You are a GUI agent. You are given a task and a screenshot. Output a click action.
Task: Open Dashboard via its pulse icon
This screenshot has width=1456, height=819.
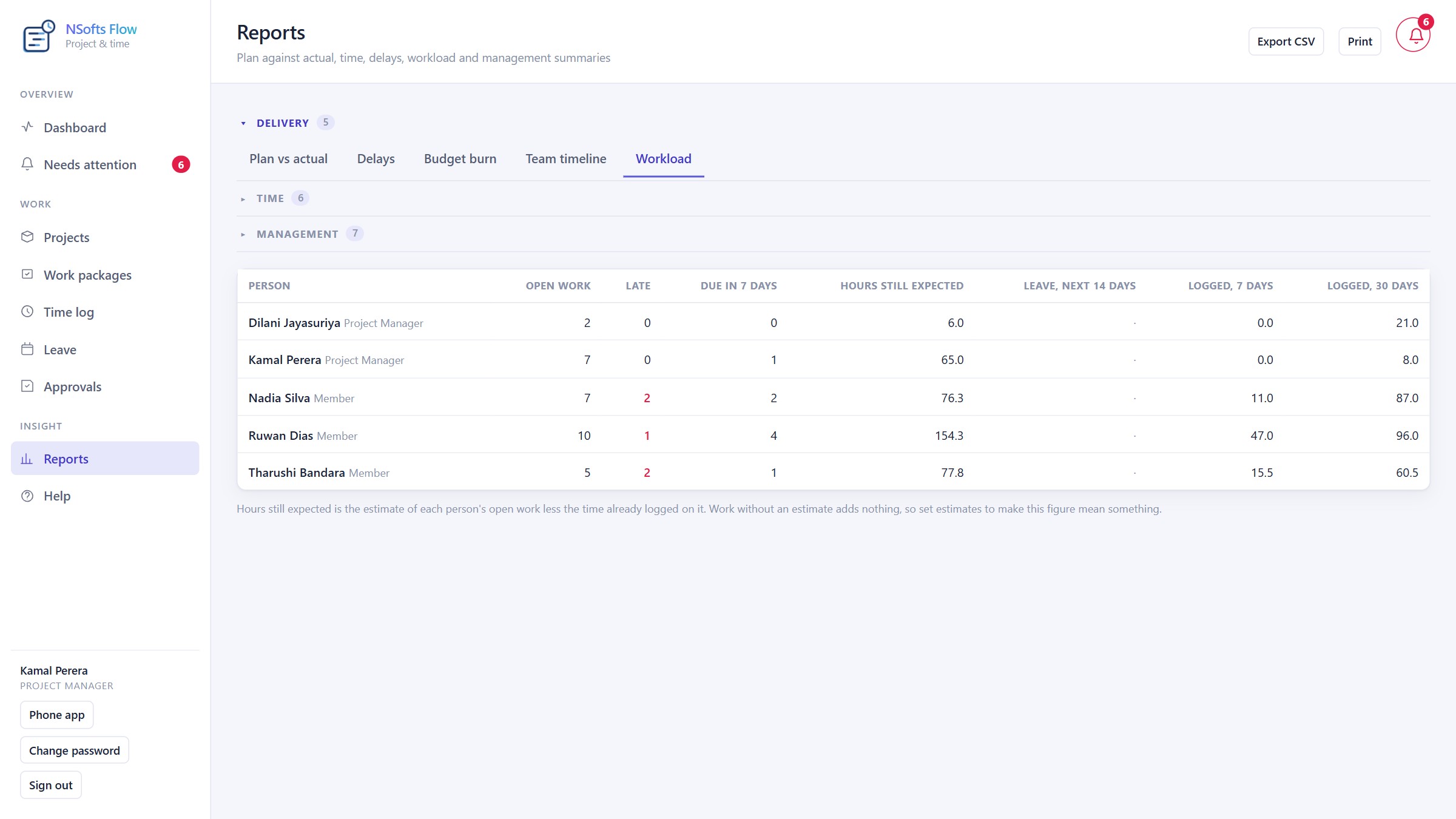coord(27,127)
